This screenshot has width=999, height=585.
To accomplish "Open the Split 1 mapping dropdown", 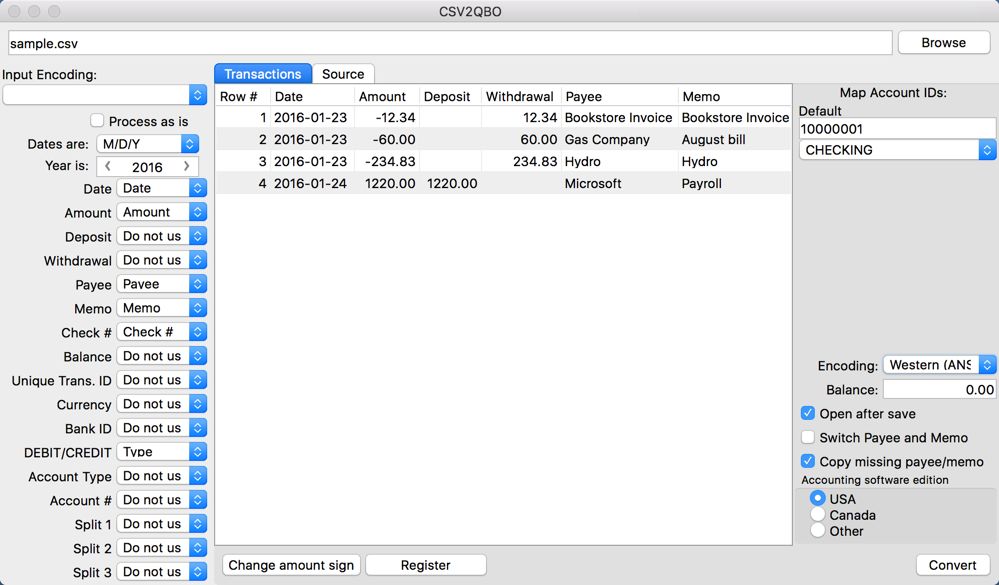I will [x=162, y=524].
